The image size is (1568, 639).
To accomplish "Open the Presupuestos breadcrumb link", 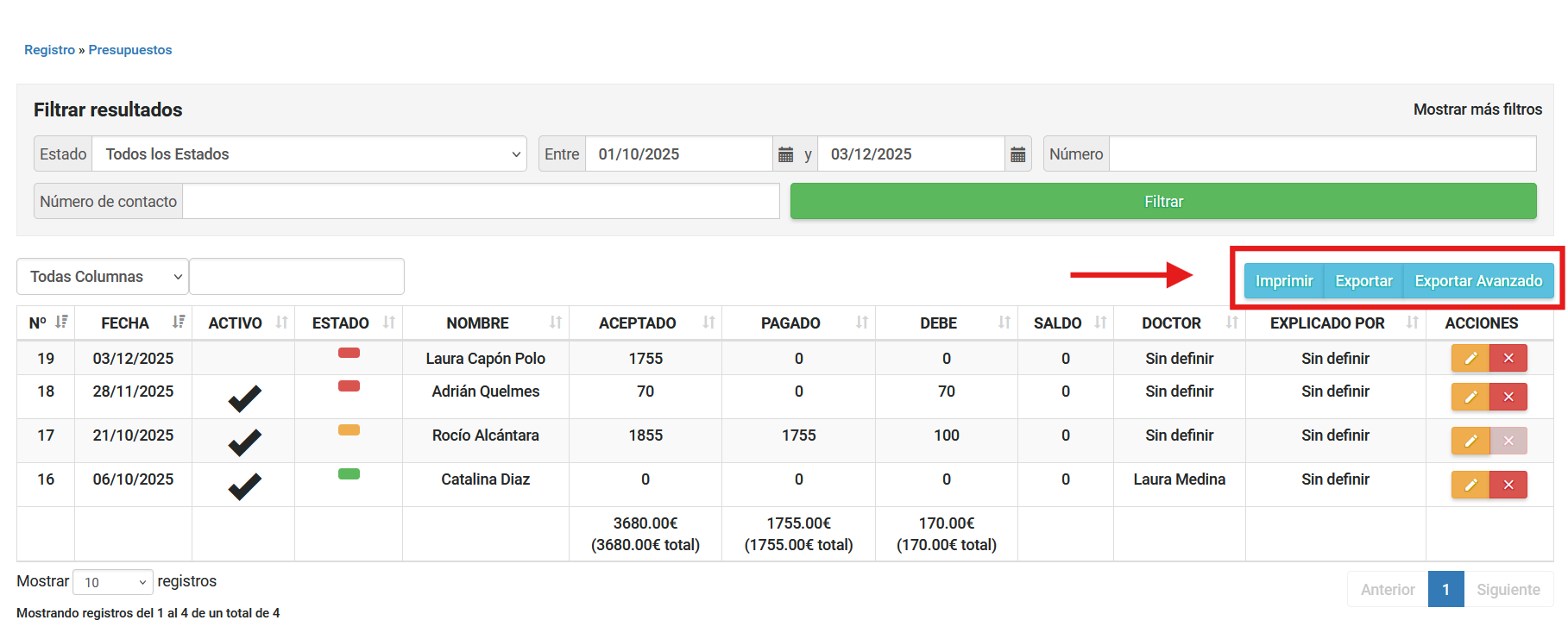I will (130, 50).
